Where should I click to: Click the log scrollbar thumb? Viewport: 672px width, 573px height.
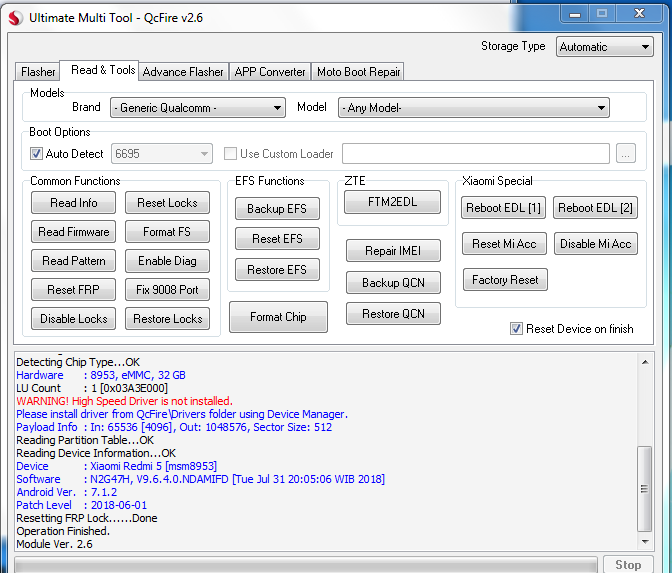(x=645, y=489)
